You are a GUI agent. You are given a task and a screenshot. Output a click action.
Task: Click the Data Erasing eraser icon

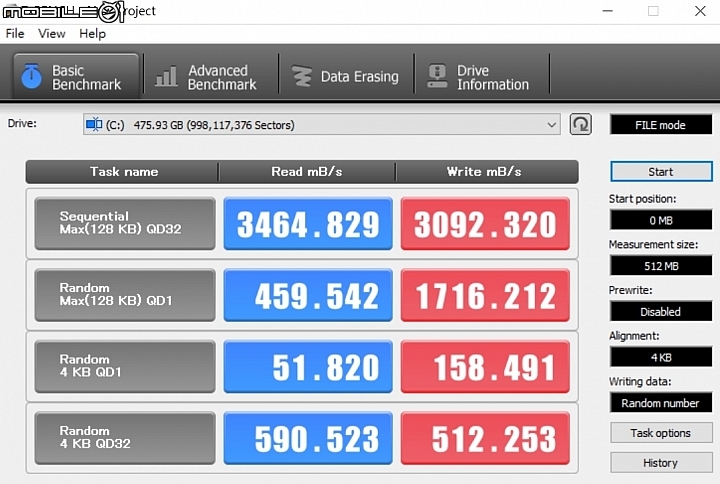click(302, 76)
